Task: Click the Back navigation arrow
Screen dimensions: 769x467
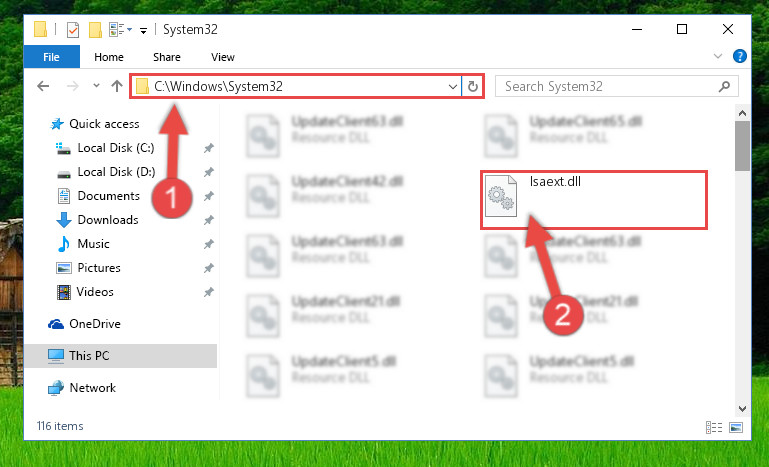Action: (x=43, y=86)
